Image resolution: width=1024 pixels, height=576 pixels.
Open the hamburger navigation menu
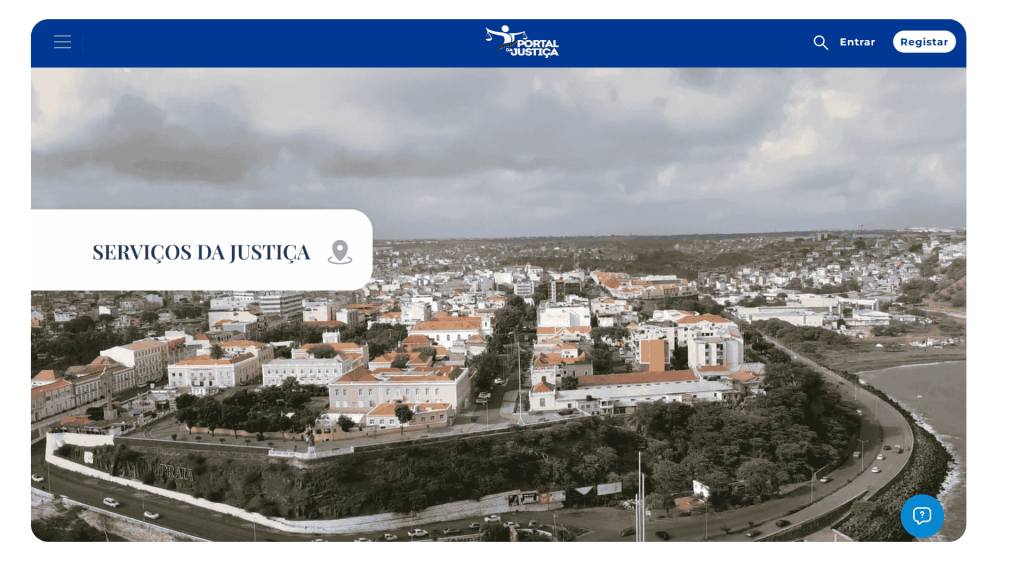click(x=62, y=42)
